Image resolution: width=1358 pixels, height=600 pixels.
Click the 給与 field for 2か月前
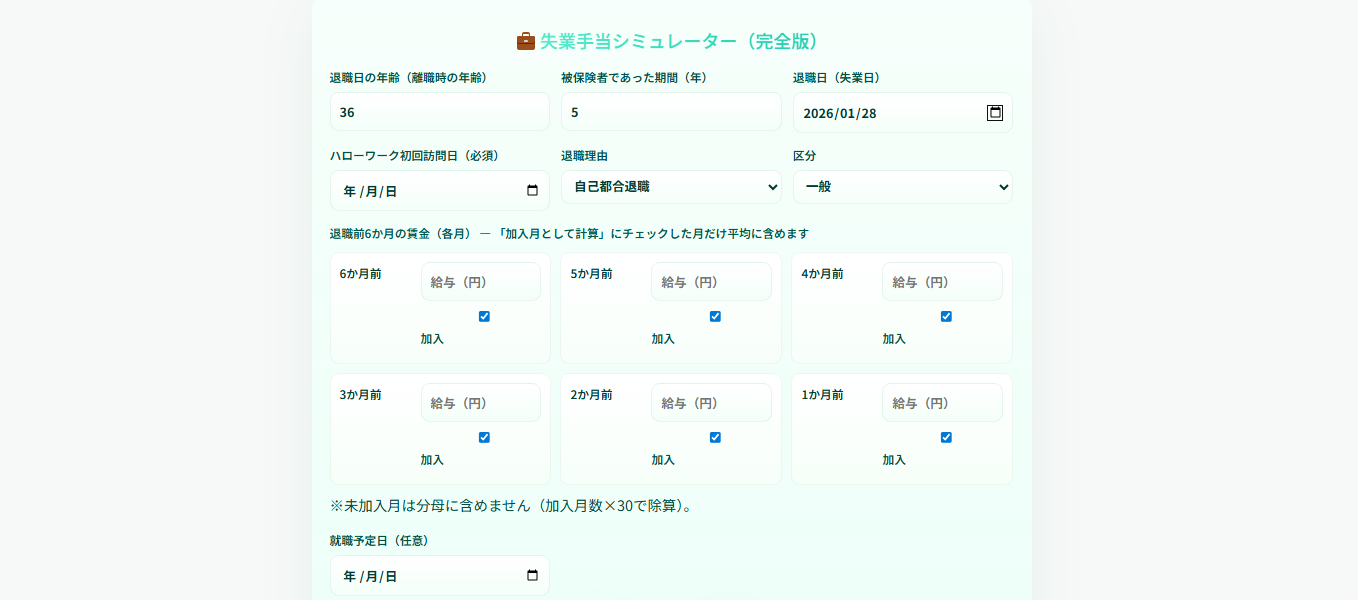coord(712,402)
